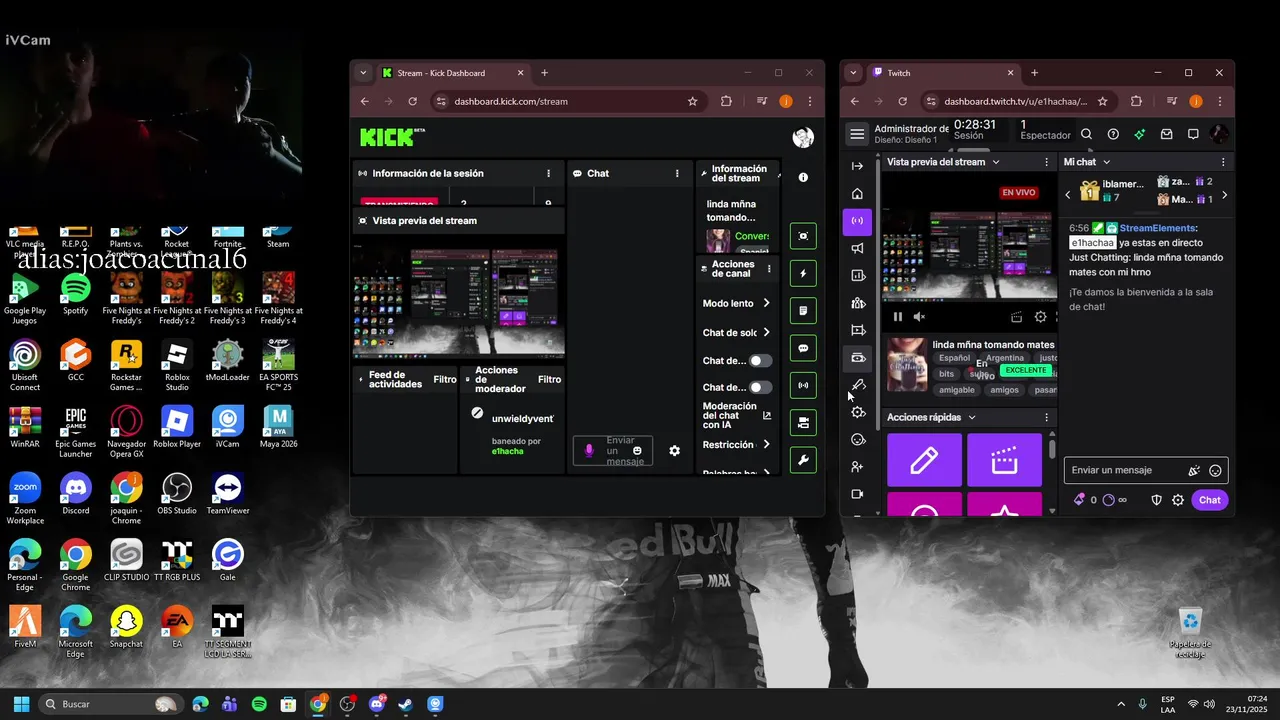Open the Twitch help question mark icon
The image size is (1280, 720).
click(1113, 134)
